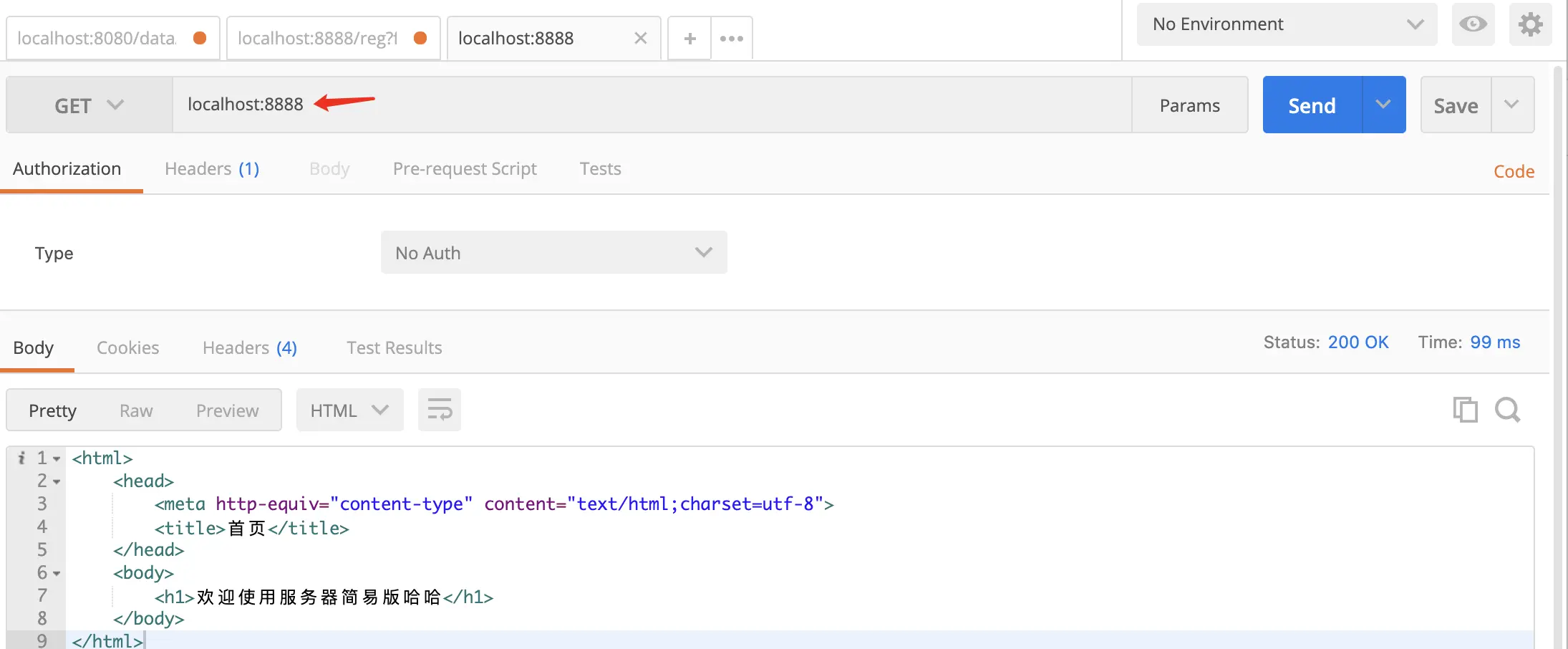Copy response body to clipboard icon
The height and width of the screenshot is (649, 1568).
(x=1465, y=410)
